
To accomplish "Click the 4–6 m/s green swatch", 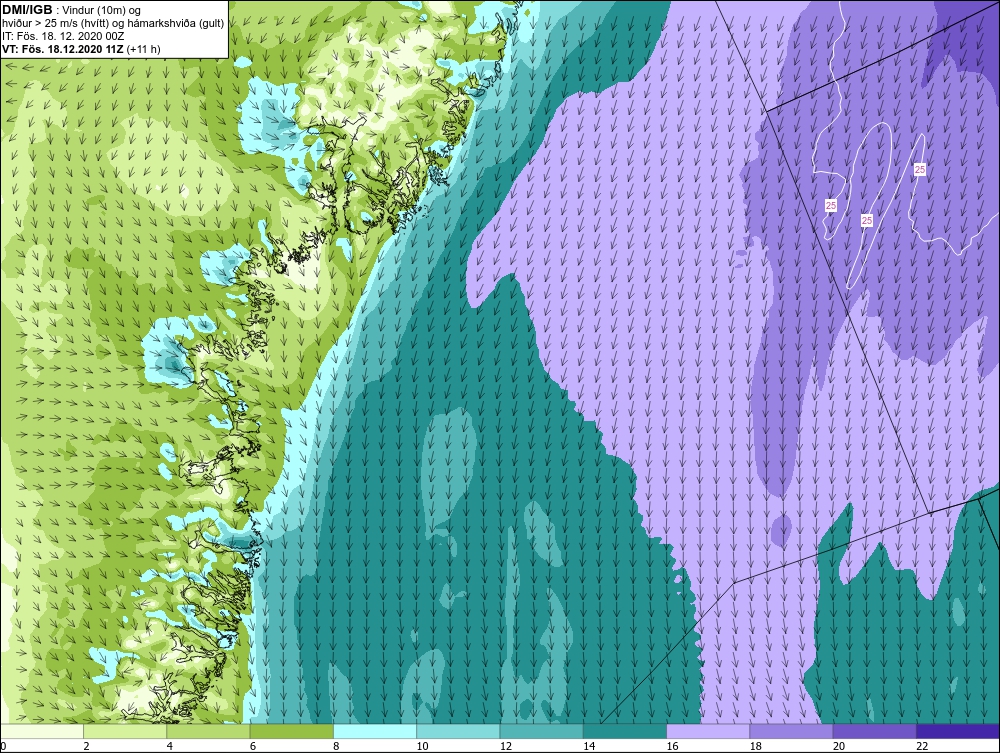I will click(208, 731).
